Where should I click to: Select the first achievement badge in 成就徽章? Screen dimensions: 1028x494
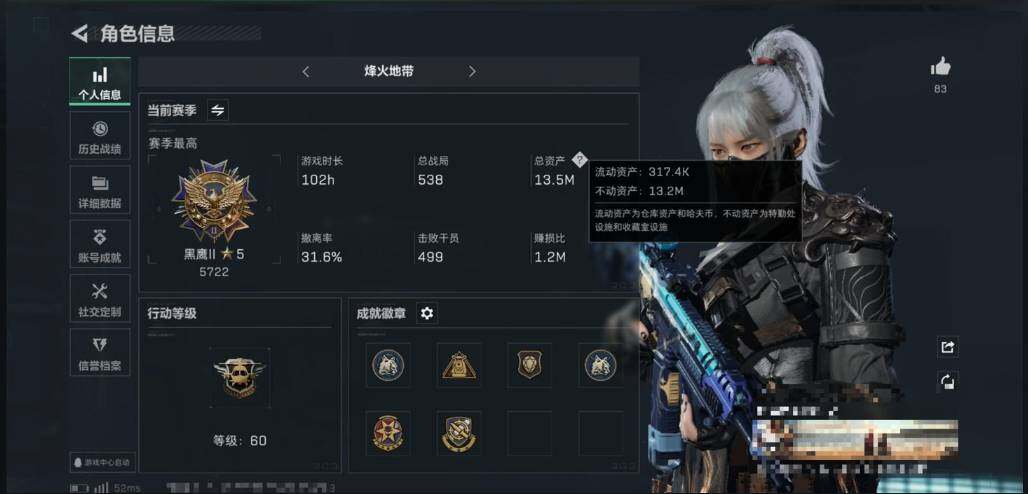click(388, 365)
